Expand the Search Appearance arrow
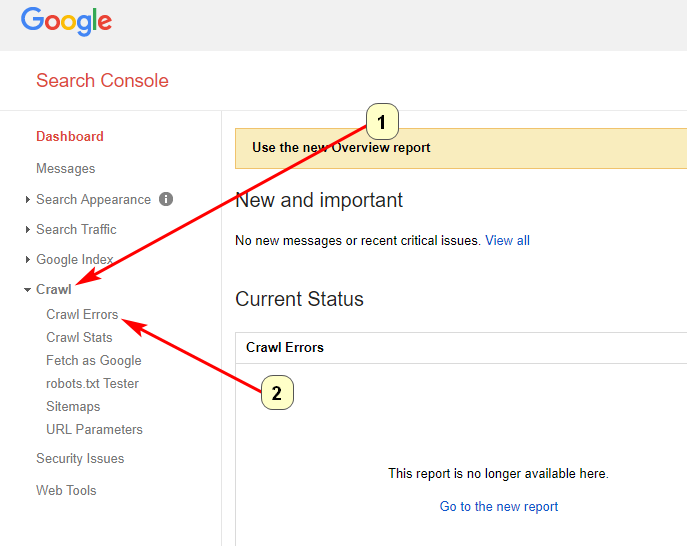Image resolution: width=687 pixels, height=546 pixels. [x=28, y=200]
